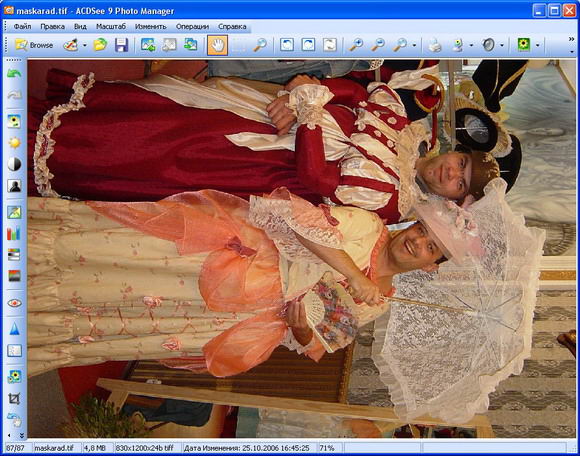
Task: Open the Файл menu
Action: click(22, 27)
